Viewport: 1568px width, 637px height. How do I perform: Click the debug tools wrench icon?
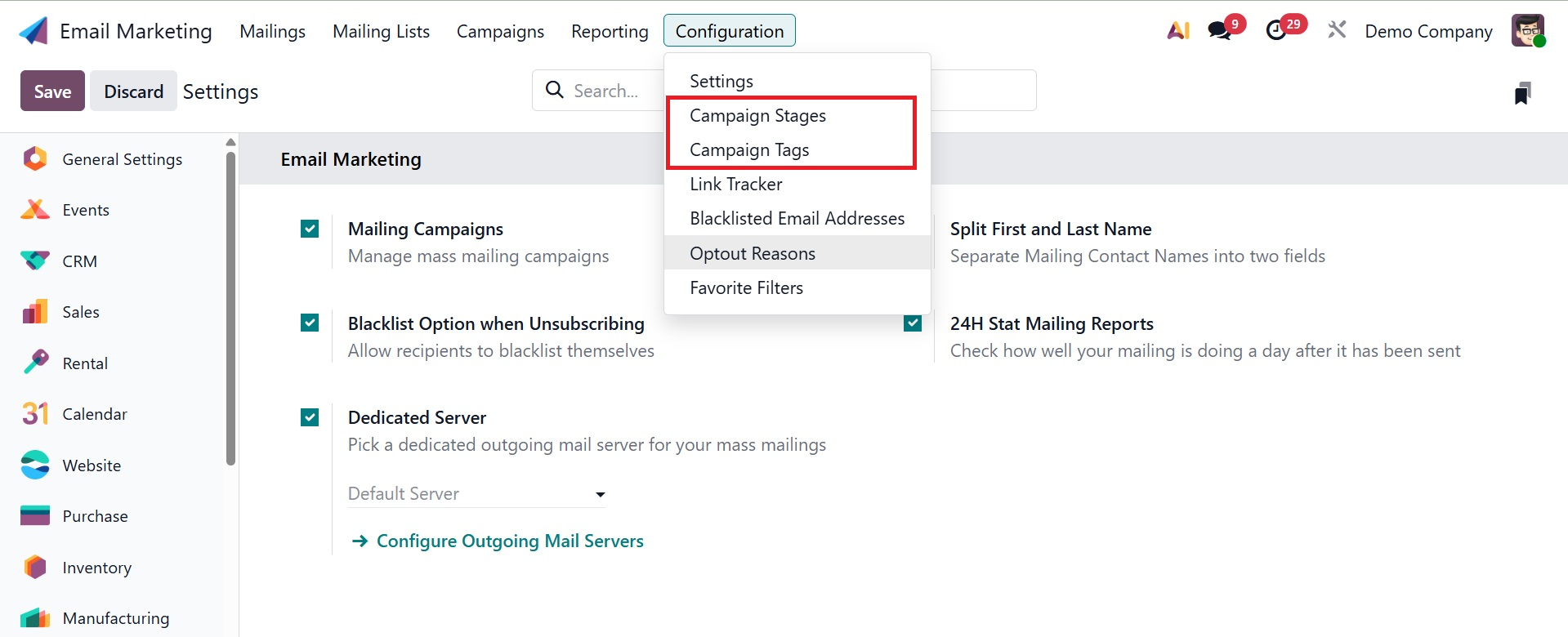1337,31
